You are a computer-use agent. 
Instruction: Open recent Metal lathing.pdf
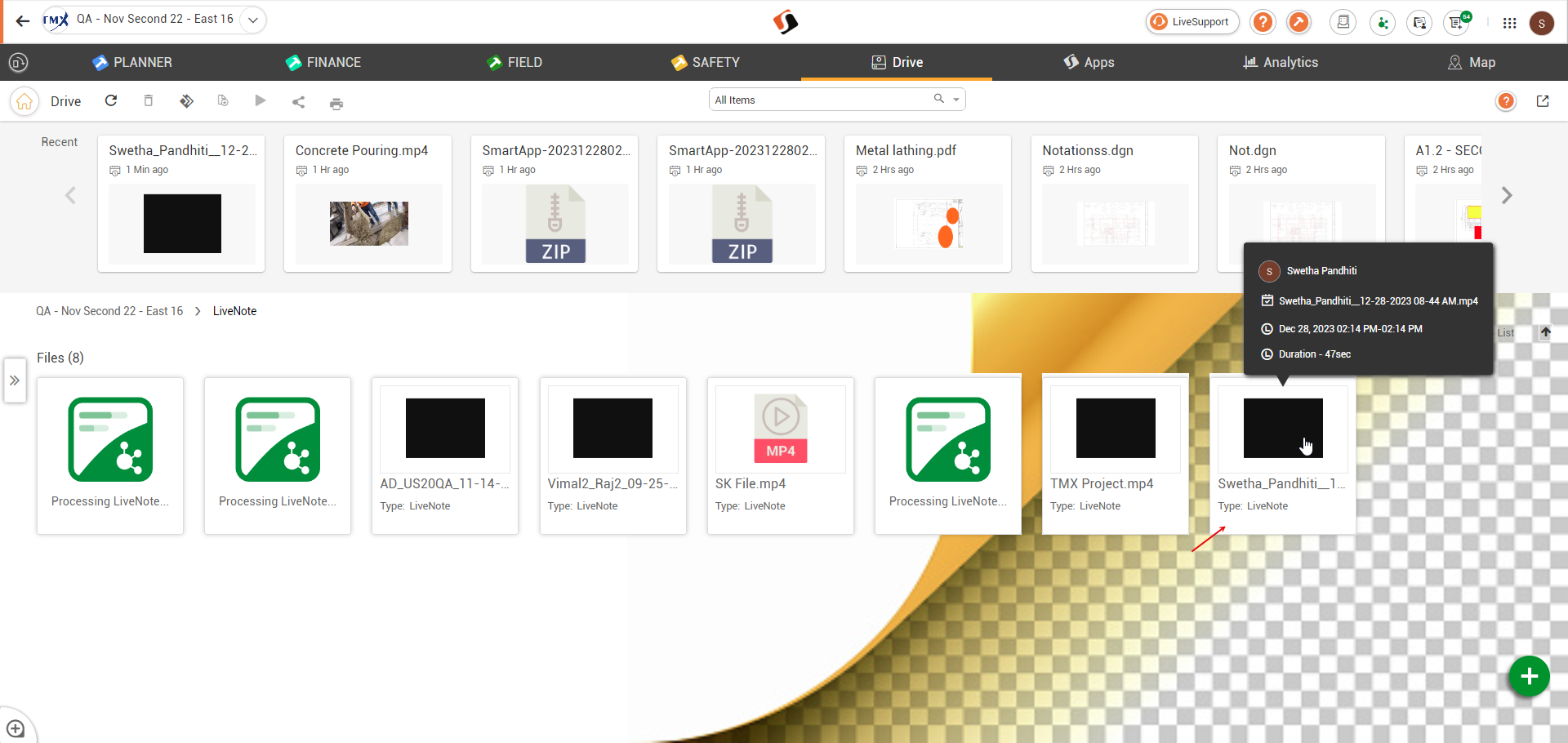coord(928,203)
